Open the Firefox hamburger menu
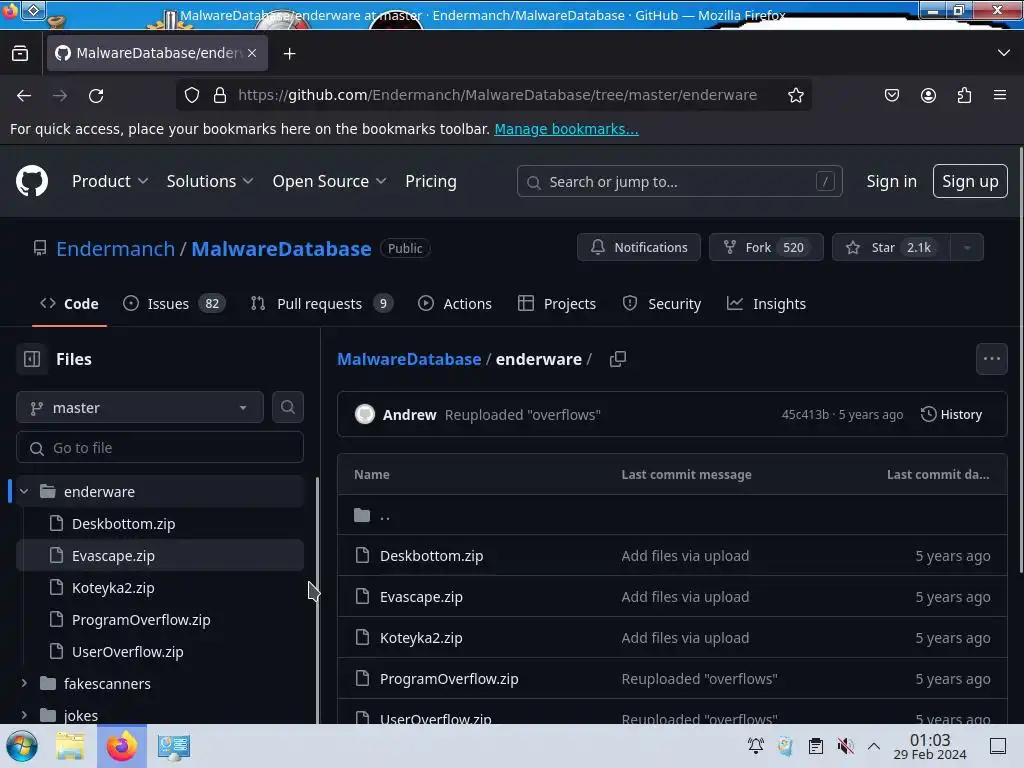The image size is (1024, 768). [x=1000, y=95]
